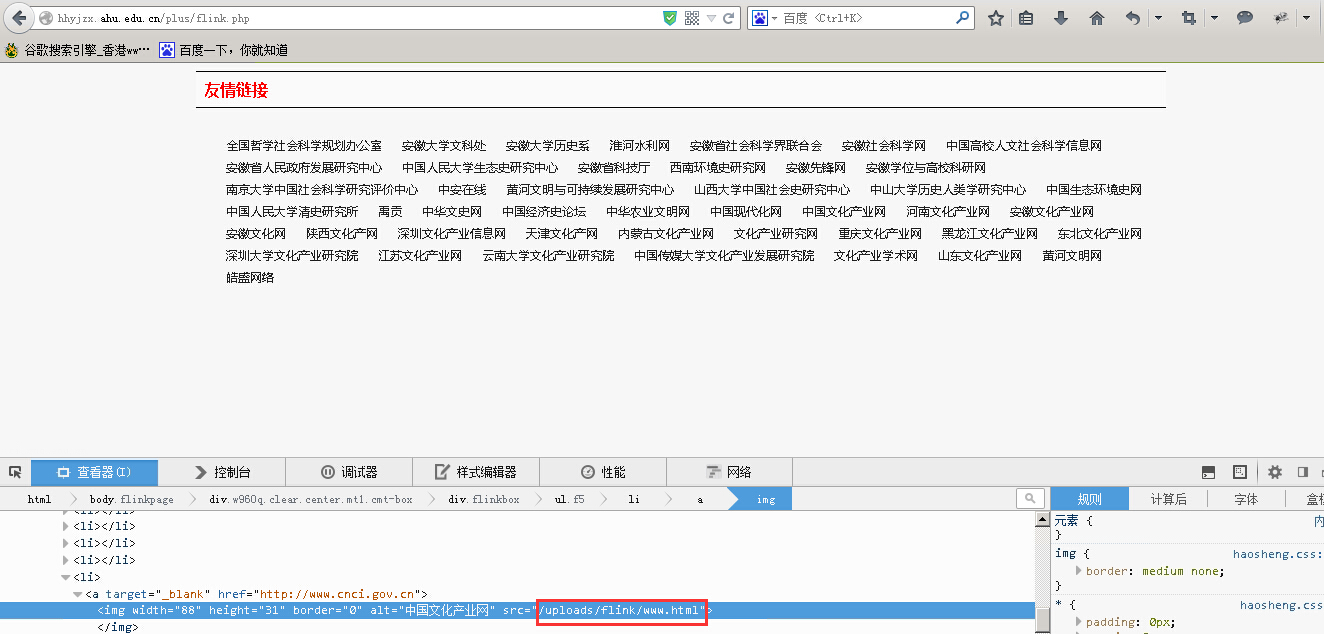Expand the border property triangle

(x=1079, y=571)
